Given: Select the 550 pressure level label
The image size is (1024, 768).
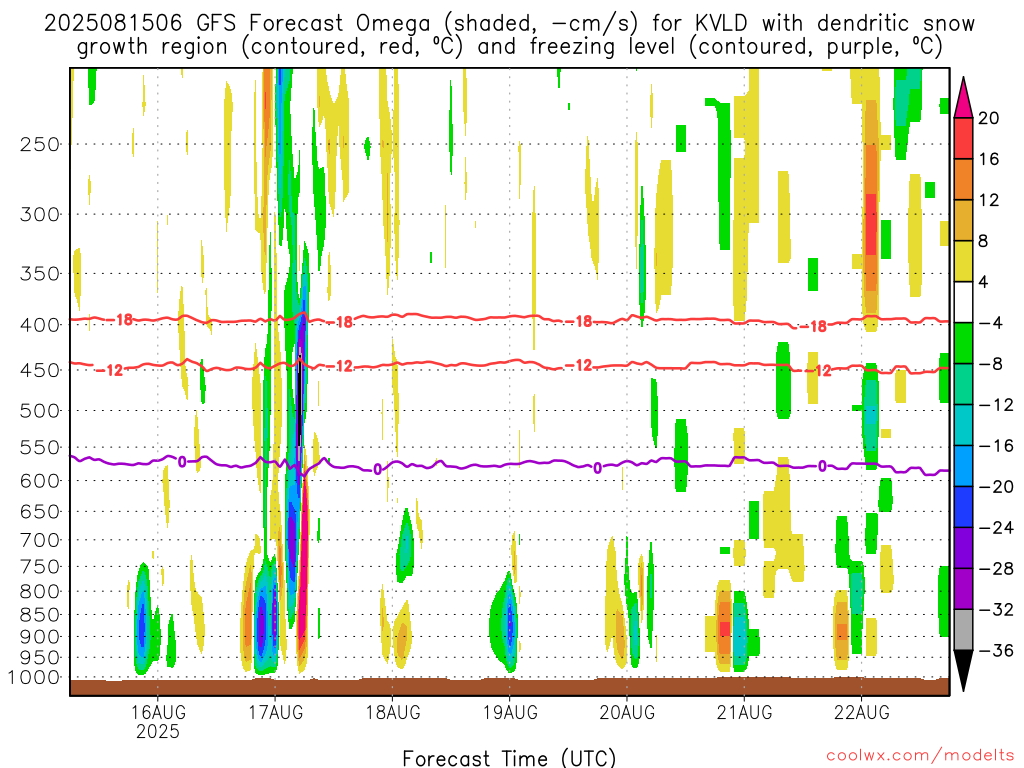Looking at the screenshot, I should [40, 447].
